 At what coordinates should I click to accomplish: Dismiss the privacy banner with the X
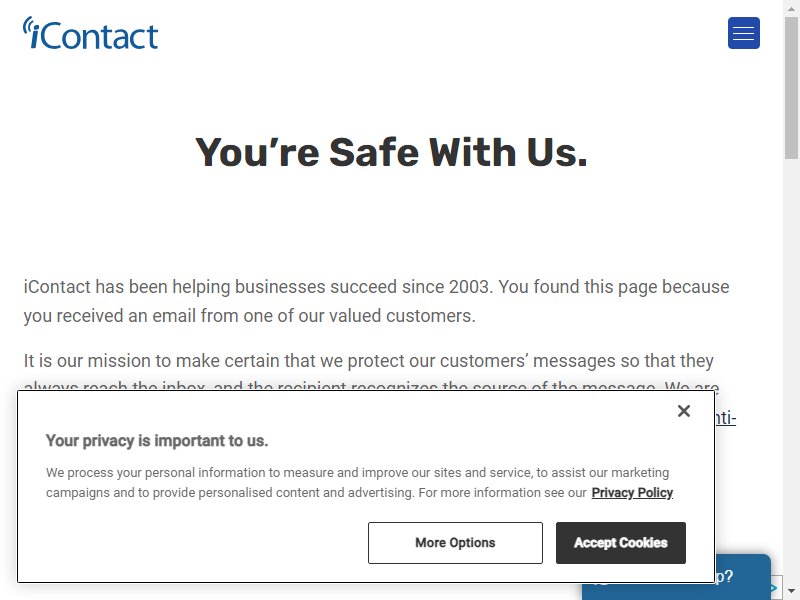[684, 411]
